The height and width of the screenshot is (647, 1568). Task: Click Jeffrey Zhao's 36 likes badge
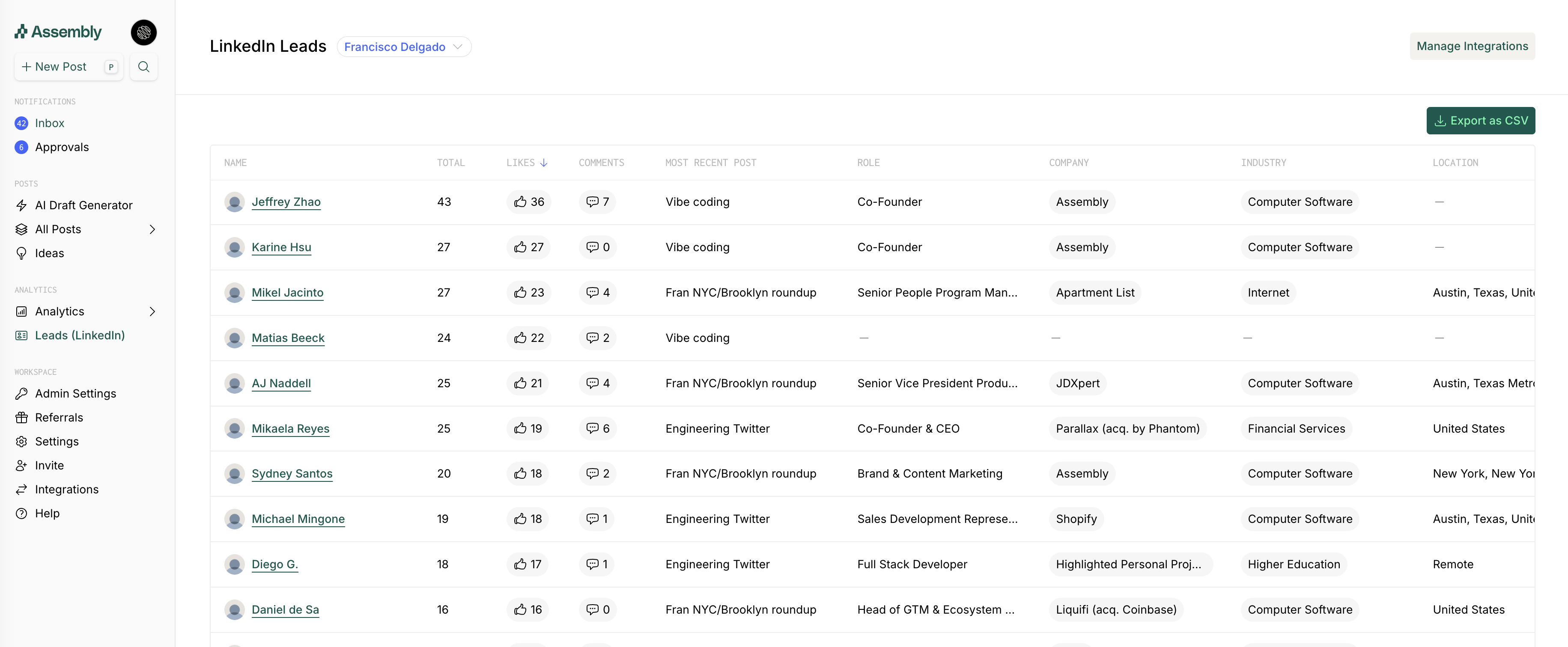coord(528,202)
